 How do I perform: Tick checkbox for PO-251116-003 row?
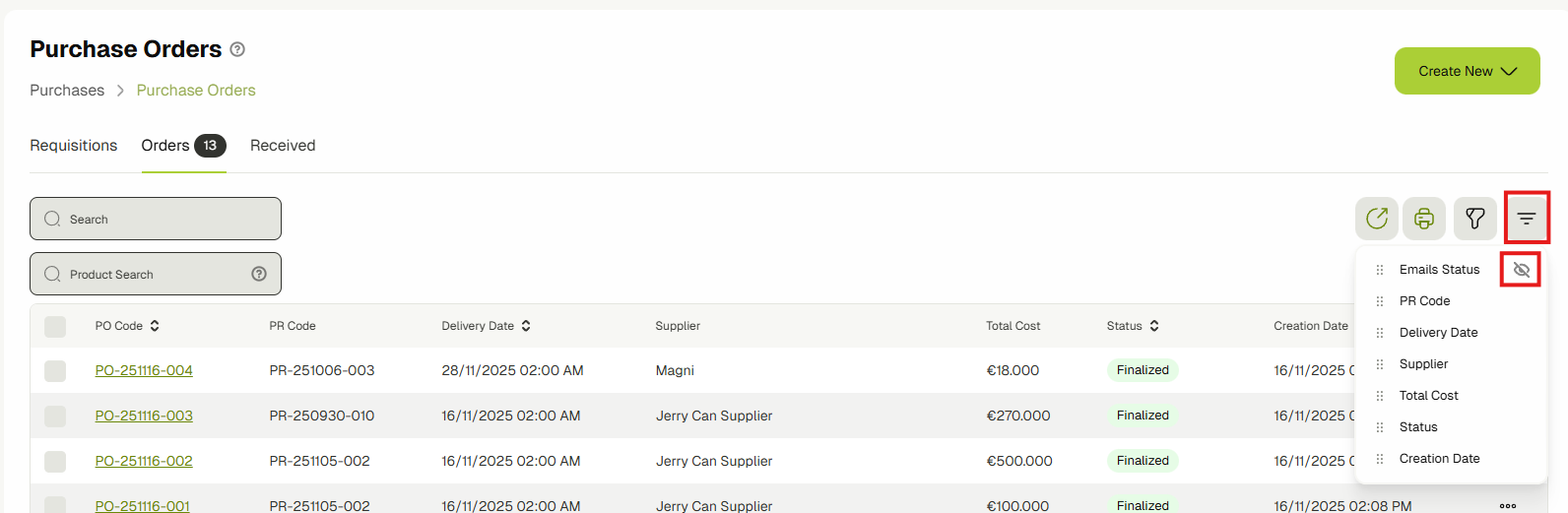point(55,417)
